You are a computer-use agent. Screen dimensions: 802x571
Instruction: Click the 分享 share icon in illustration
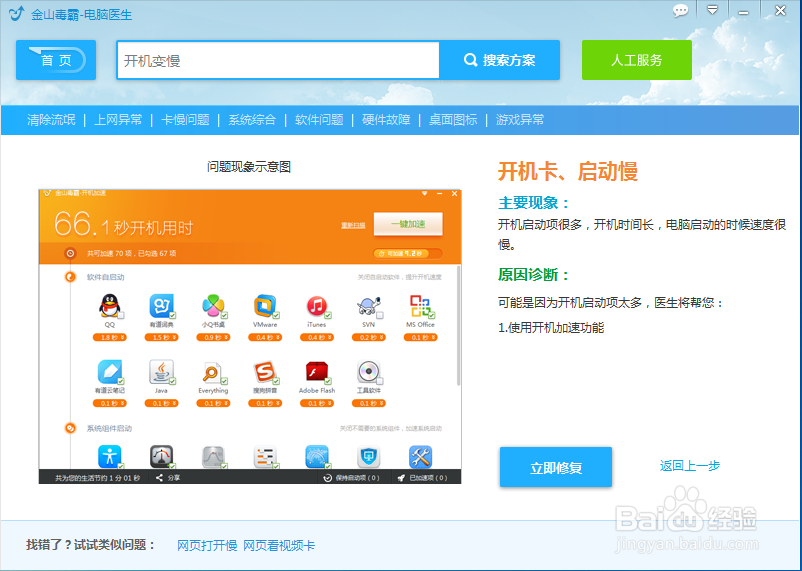[x=160, y=478]
